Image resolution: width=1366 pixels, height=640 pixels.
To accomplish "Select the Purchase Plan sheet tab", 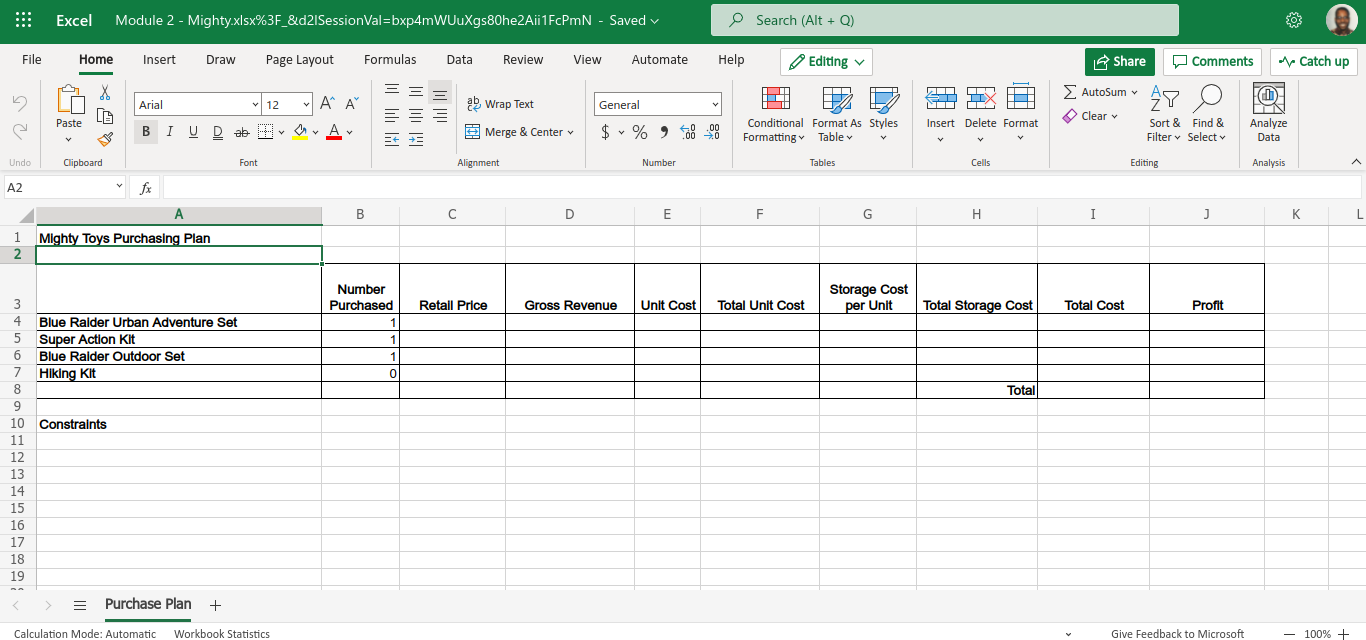I will coord(147,604).
